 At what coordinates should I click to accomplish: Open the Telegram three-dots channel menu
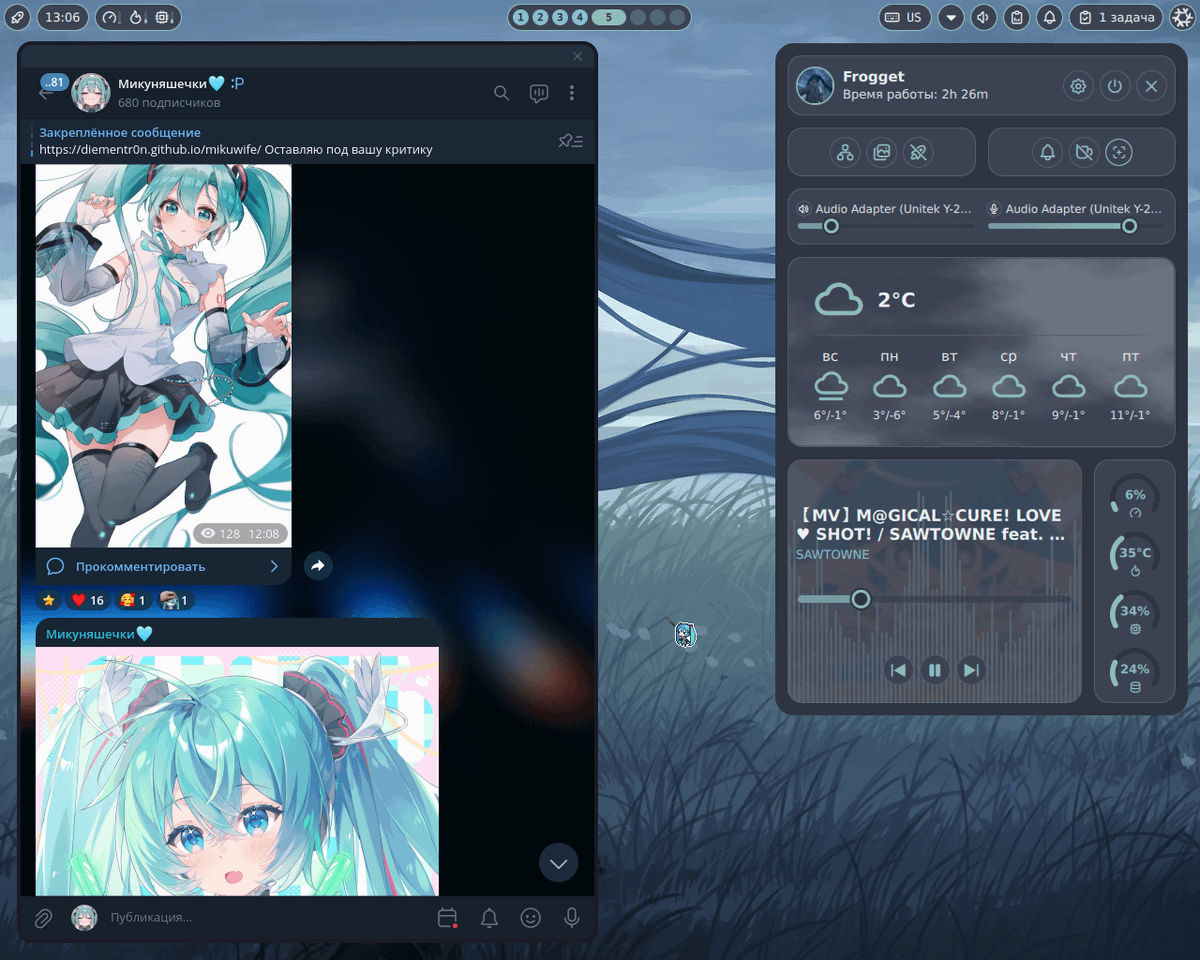571,93
